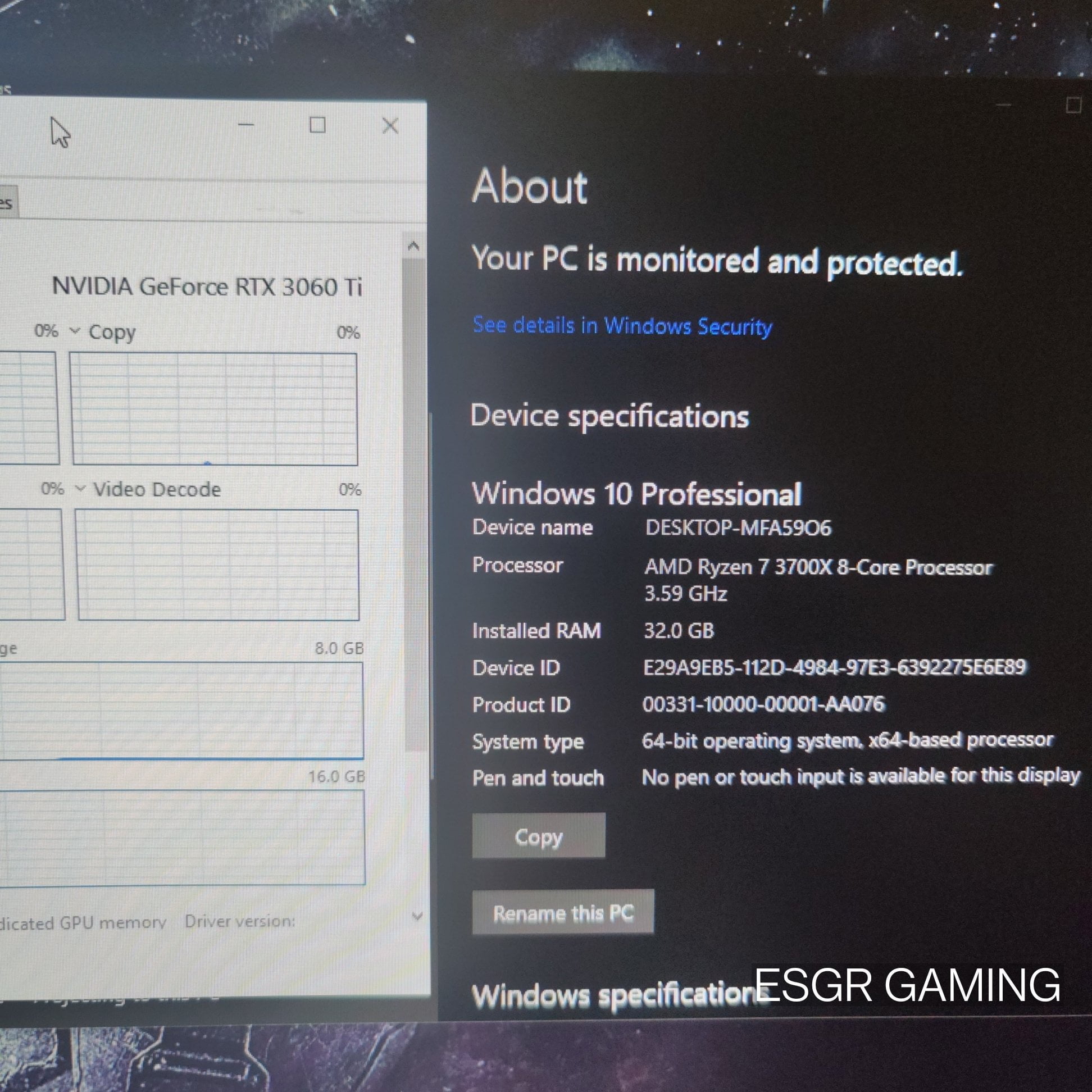Click the Installed RAM label

click(536, 631)
